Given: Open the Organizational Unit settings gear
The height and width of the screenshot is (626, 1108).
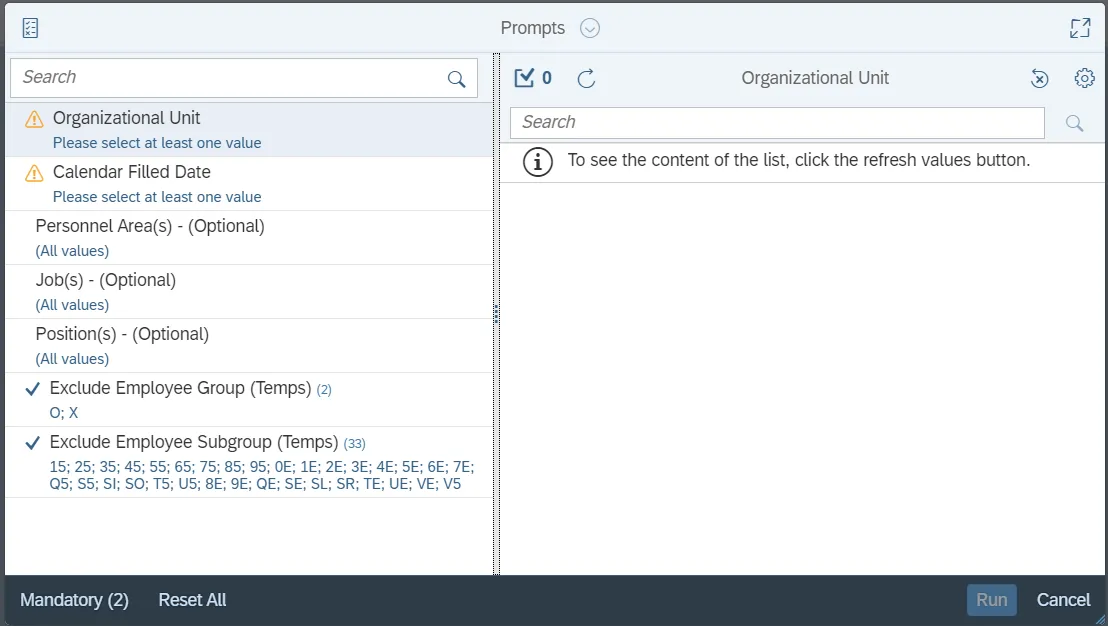Looking at the screenshot, I should 1084,78.
